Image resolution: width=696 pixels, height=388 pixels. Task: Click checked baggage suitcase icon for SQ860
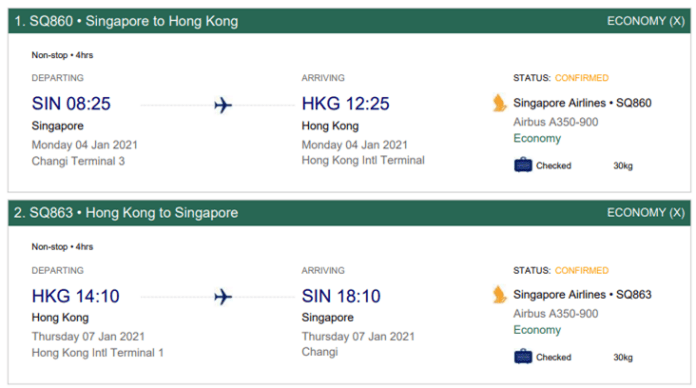click(523, 165)
